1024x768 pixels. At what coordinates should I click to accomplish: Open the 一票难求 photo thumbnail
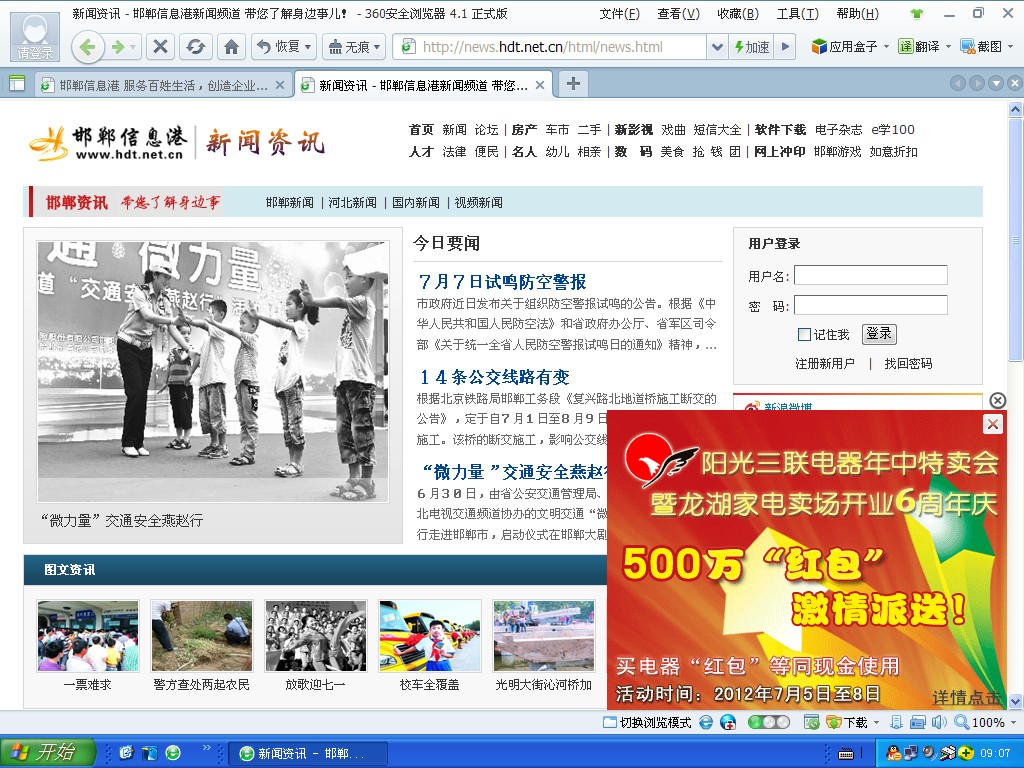(88, 636)
